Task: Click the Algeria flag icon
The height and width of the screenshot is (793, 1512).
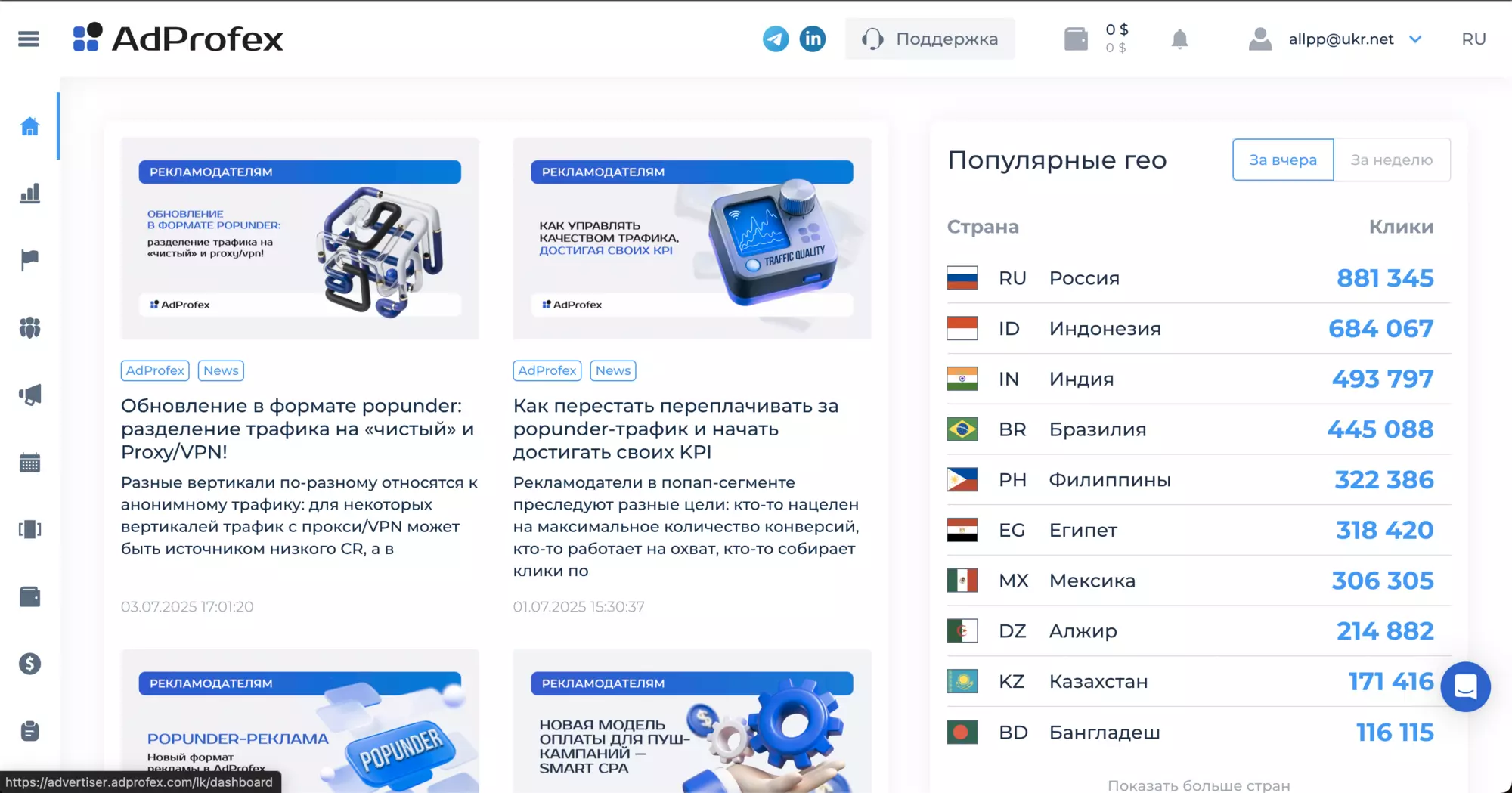Action: click(x=962, y=631)
